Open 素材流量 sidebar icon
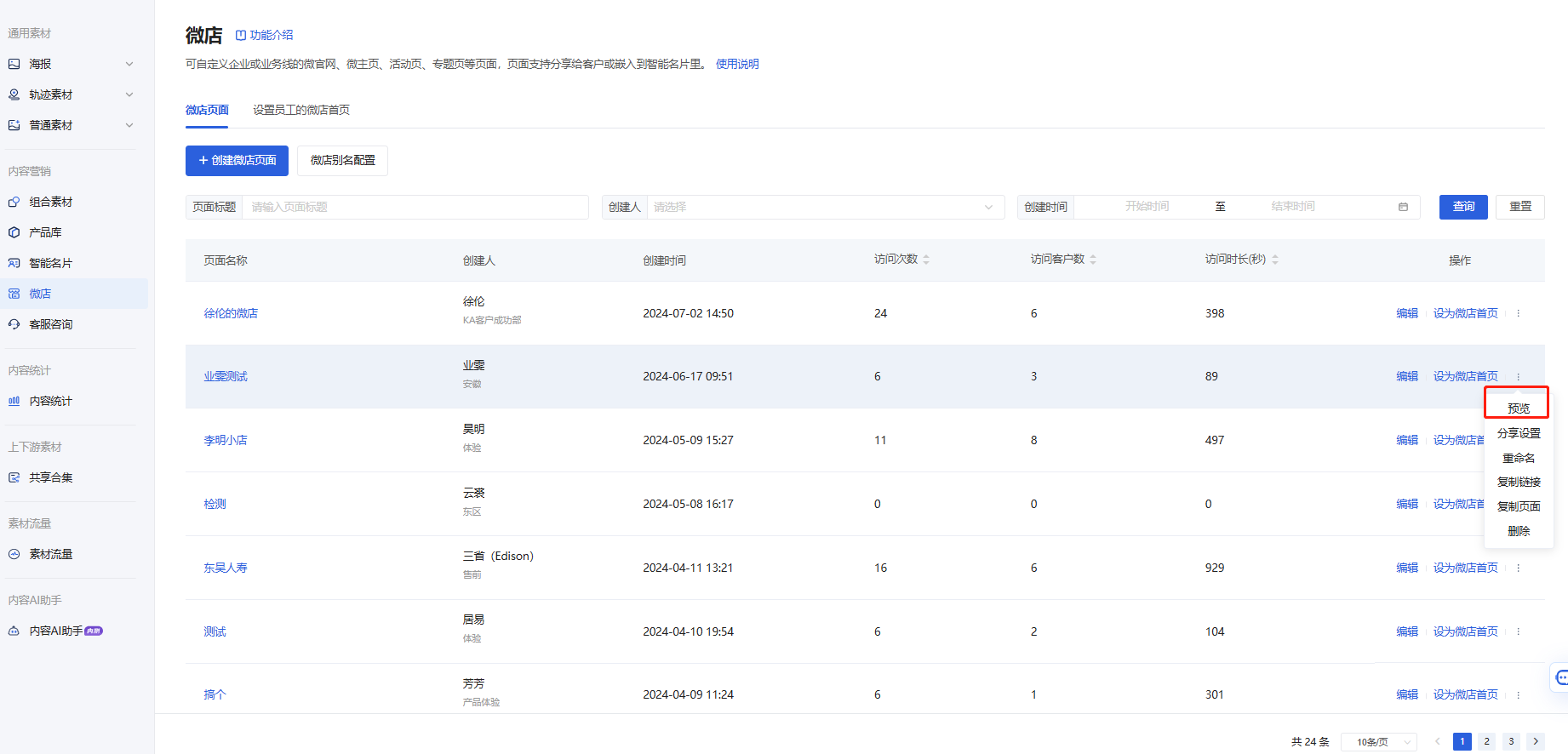Image resolution: width=1568 pixels, height=754 pixels. coord(14,554)
